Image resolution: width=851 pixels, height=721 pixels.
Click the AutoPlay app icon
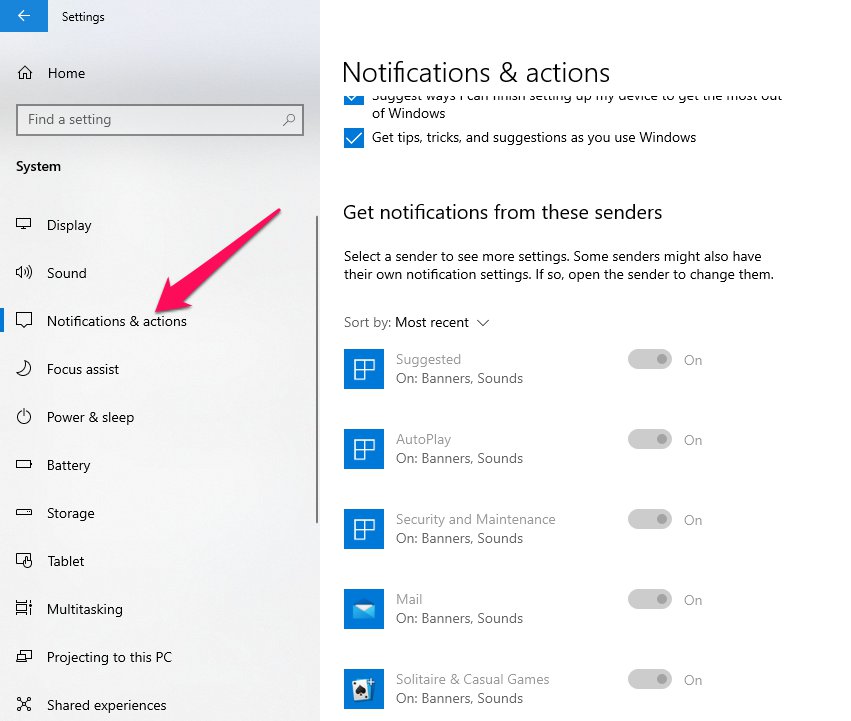(363, 448)
